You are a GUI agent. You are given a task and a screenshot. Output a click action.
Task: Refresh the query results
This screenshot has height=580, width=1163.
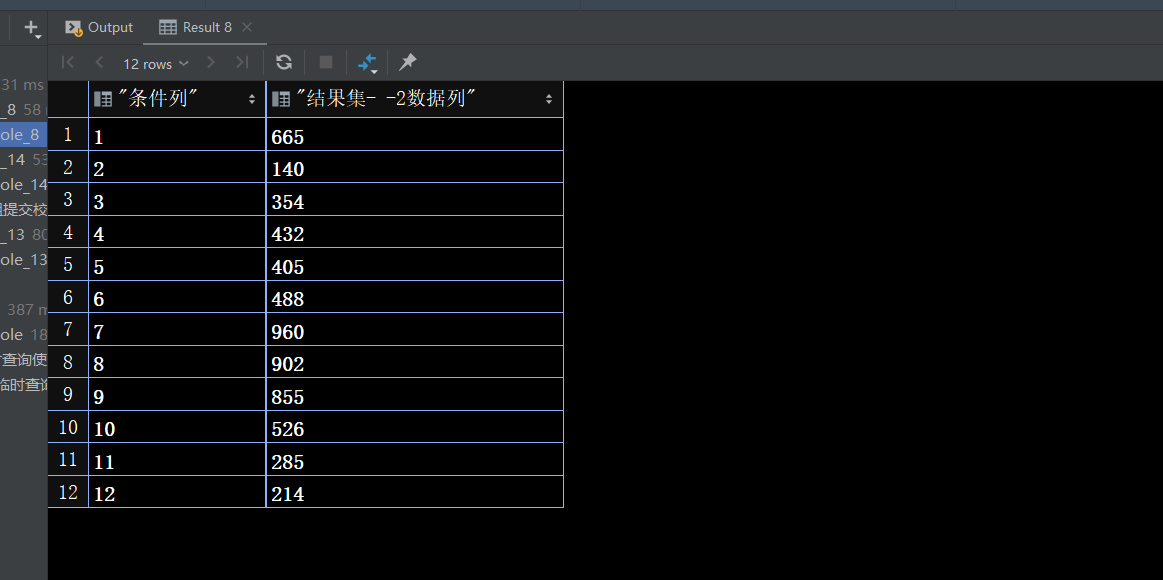click(x=284, y=62)
